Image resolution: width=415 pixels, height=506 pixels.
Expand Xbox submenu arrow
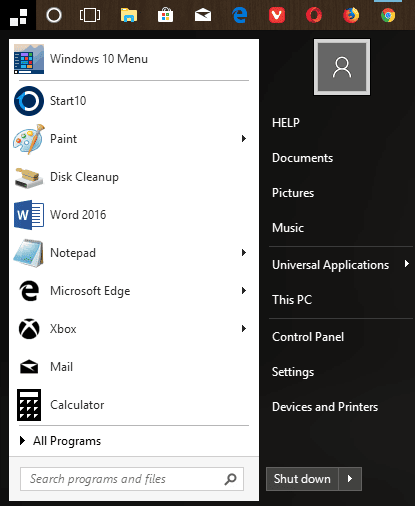244,329
